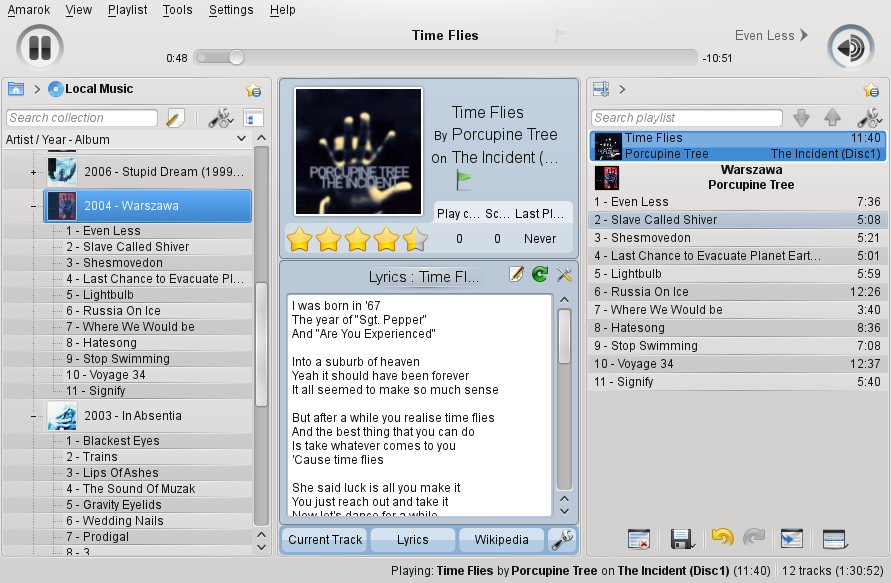Image resolution: width=891 pixels, height=583 pixels.
Task: Open the playlist layout navigation icon
Action: 601,89
